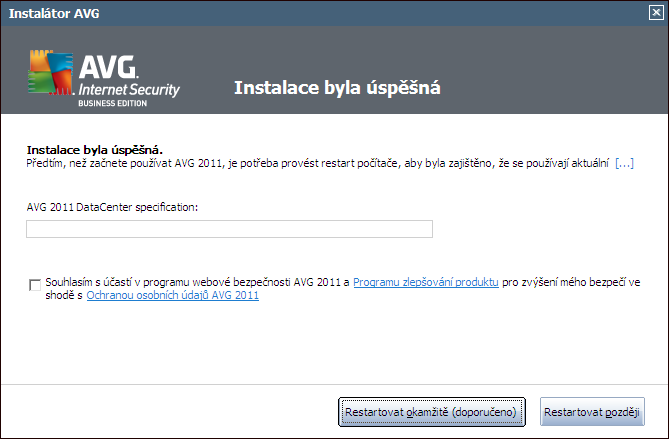The height and width of the screenshot is (439, 669).
Task: Focus the AVG 2011 DataCenter specification field
Action: coord(230,229)
